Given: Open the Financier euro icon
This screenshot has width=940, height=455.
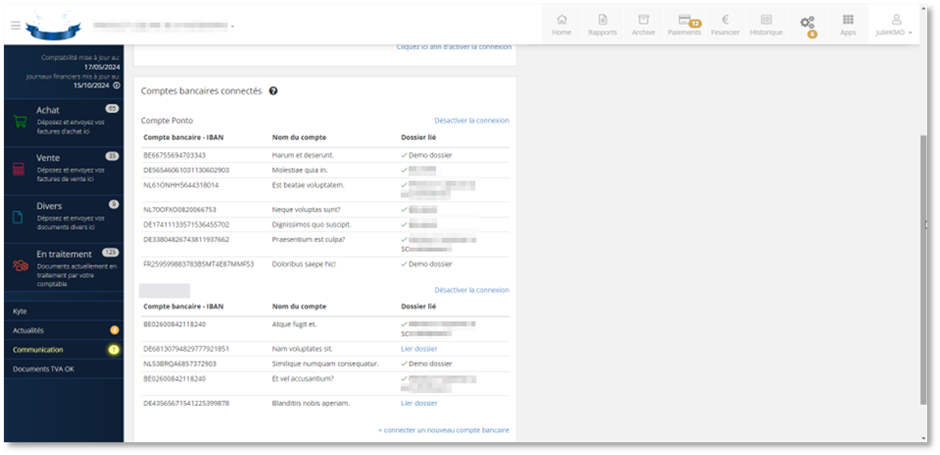Looking at the screenshot, I should tap(725, 19).
